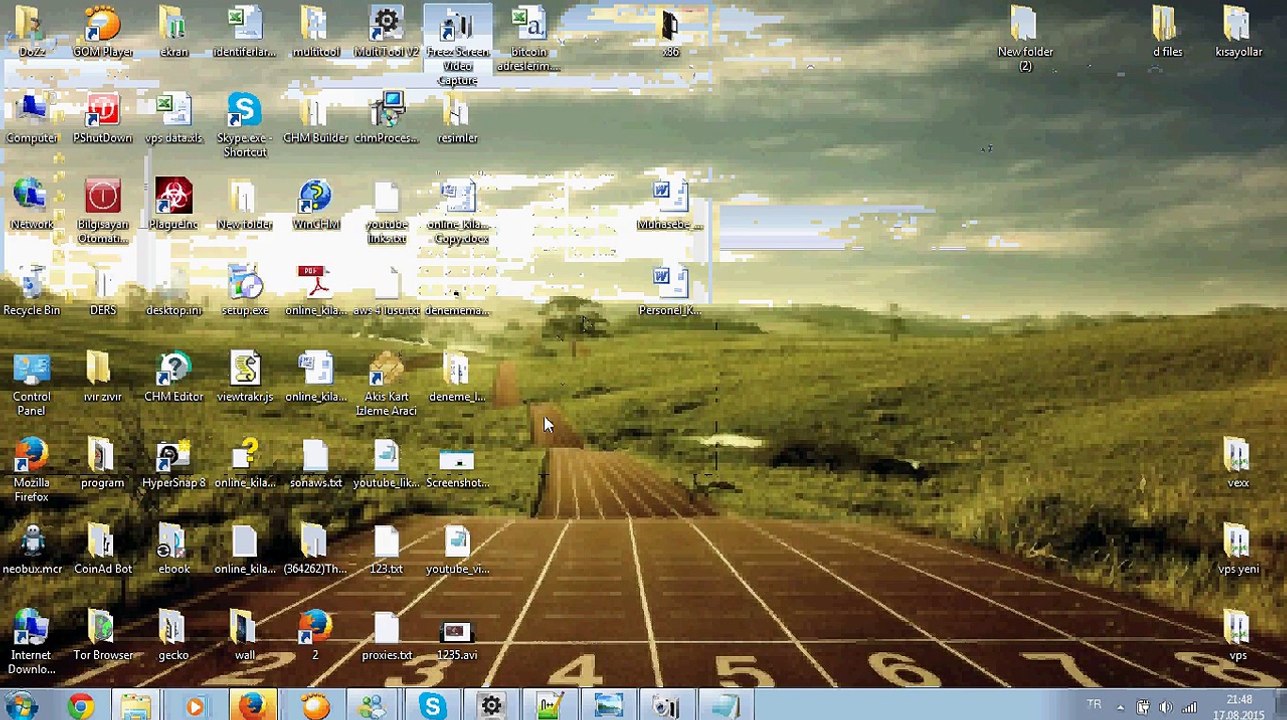Select the Skype.exe - Shortcut icon
The width and height of the screenshot is (1287, 720).
coord(245,125)
